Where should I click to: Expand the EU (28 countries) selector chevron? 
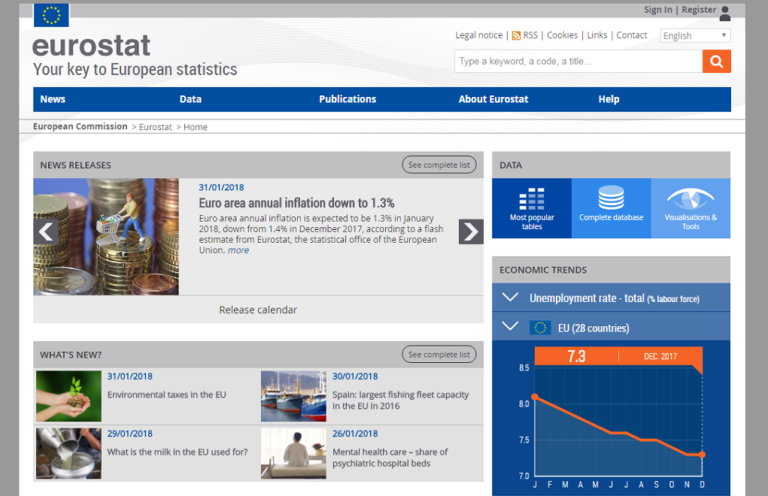click(x=510, y=326)
